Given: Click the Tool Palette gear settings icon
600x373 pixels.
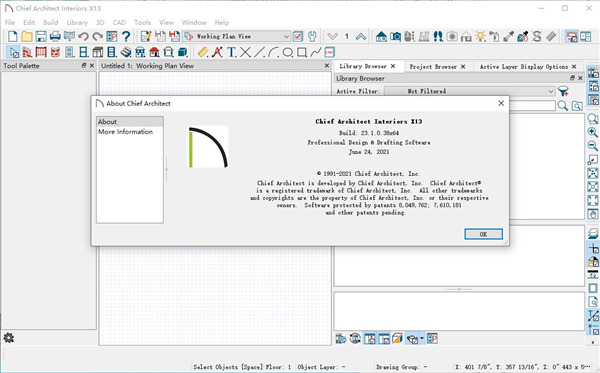Looking at the screenshot, I should point(8,338).
